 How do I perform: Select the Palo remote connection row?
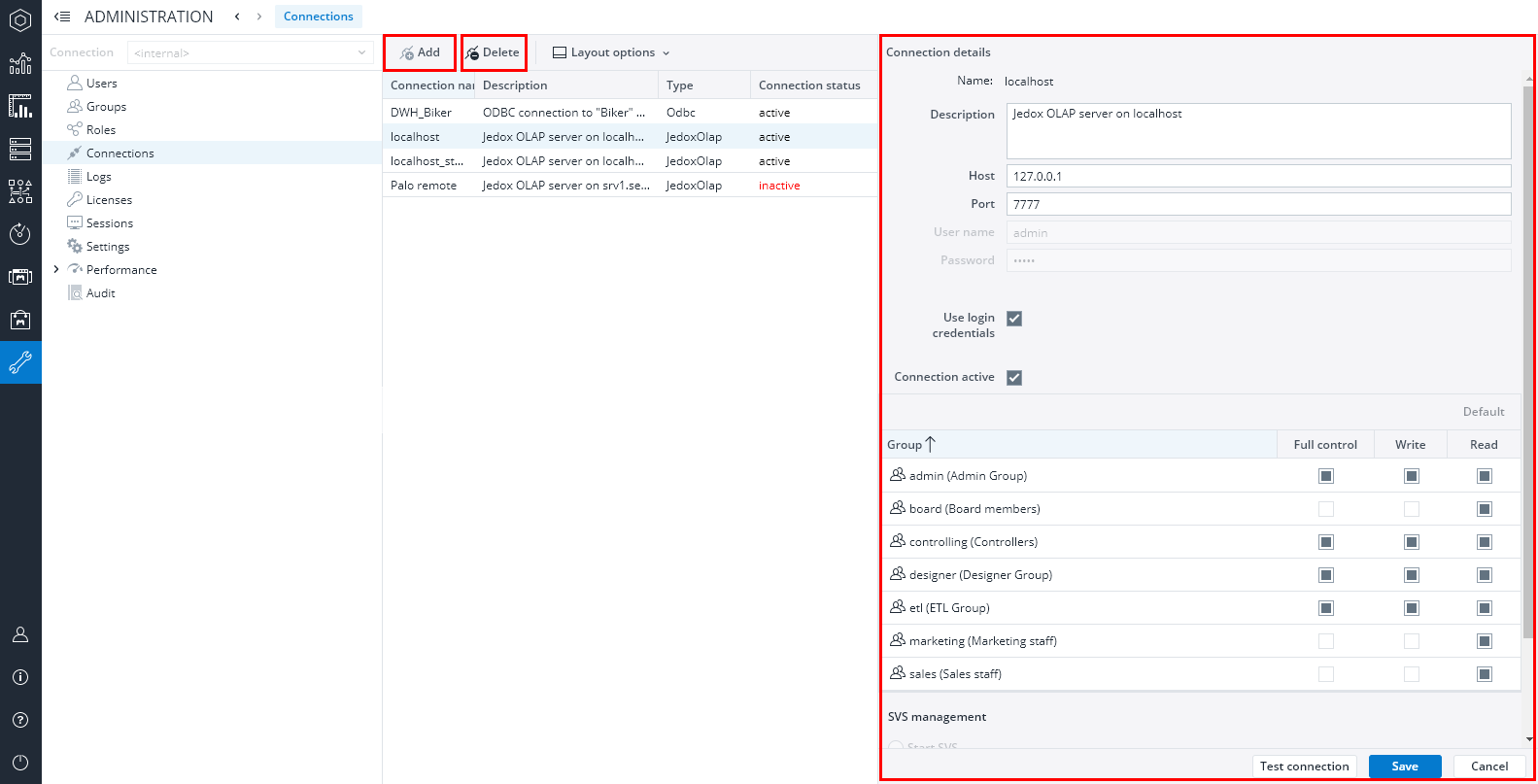point(630,186)
